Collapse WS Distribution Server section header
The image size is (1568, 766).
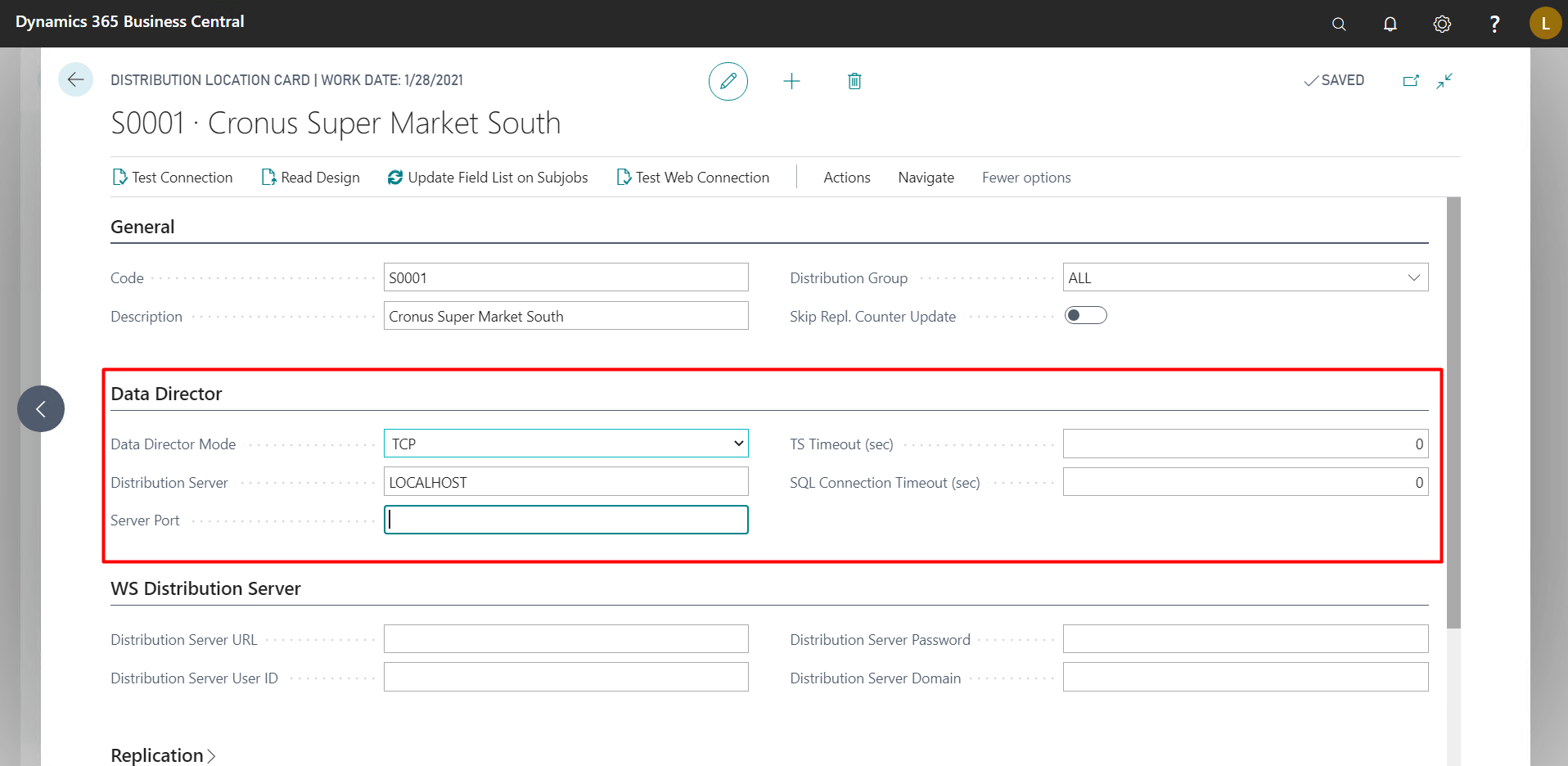[205, 588]
